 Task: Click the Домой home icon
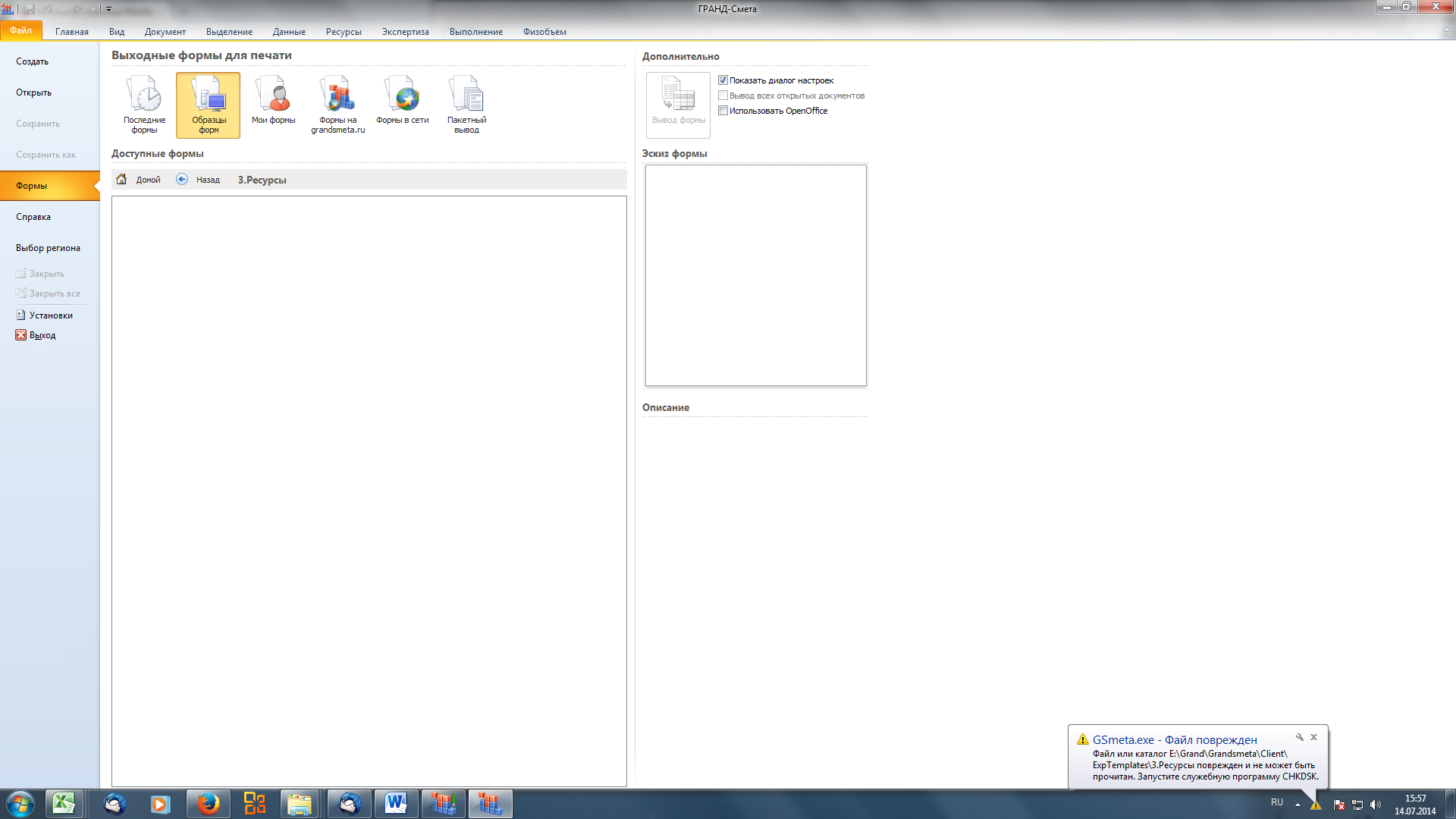click(121, 180)
